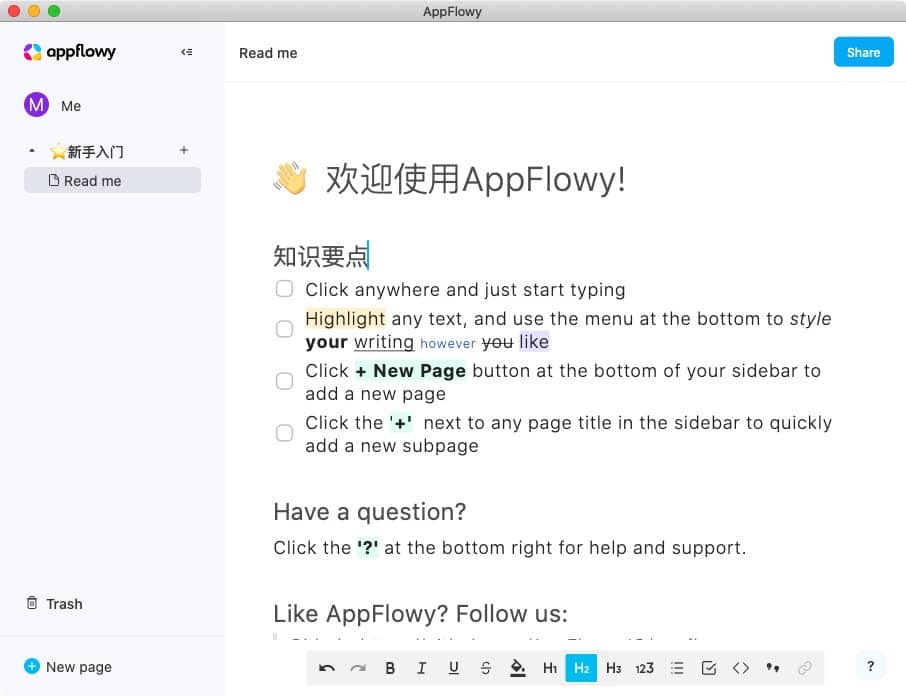Apply Heading 1 style
The image size is (906, 696).
tap(549, 668)
